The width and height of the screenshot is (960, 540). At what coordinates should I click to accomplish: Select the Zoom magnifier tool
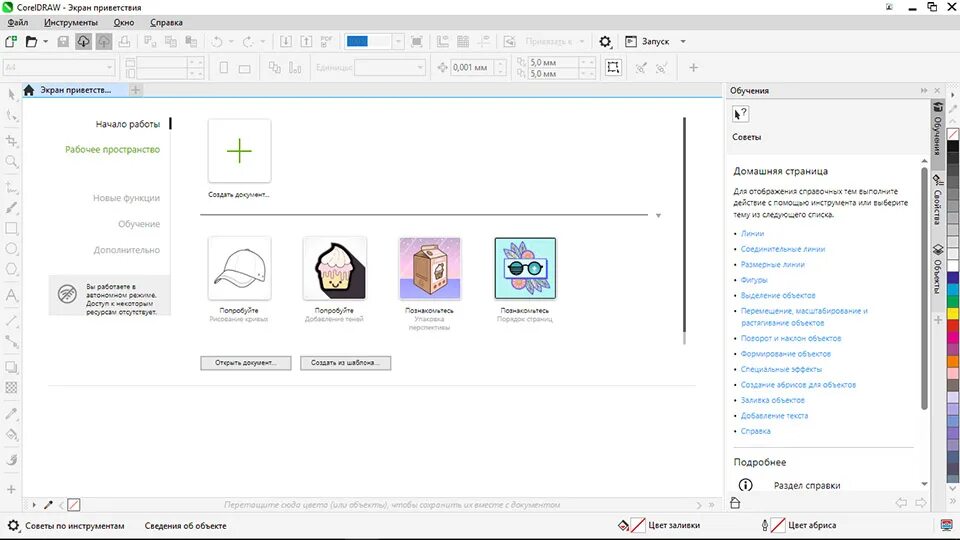(12, 162)
